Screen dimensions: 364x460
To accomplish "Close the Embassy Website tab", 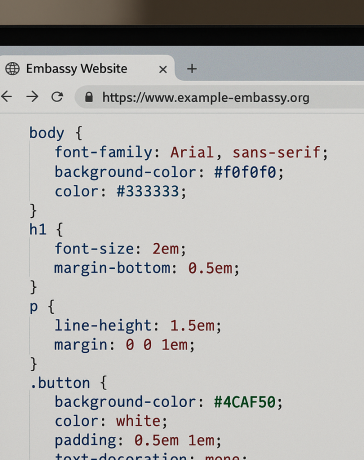I will tap(163, 69).
